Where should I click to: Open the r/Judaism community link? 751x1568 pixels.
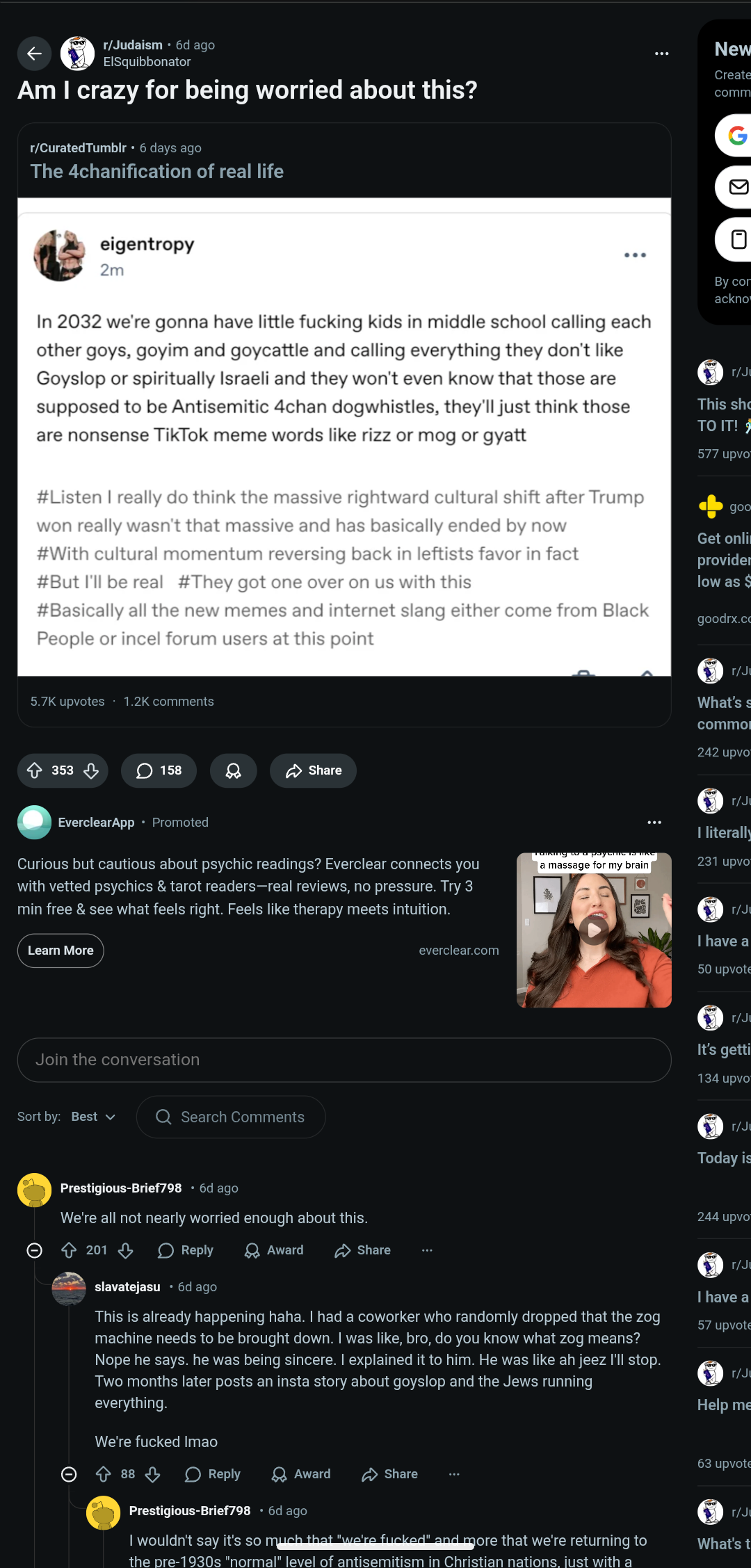pyautogui.click(x=133, y=45)
